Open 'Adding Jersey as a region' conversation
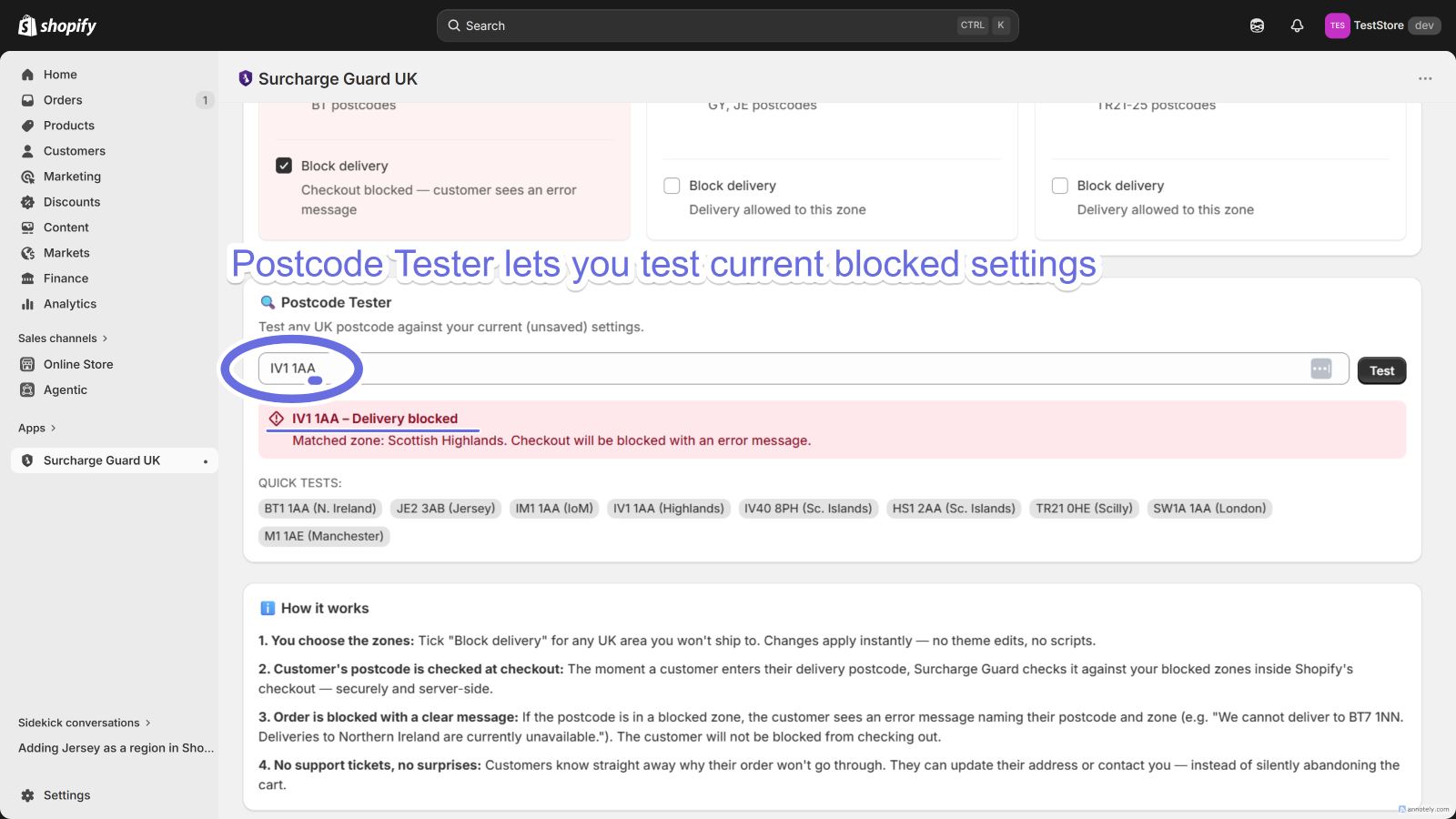This screenshot has width=1456, height=819. point(116,748)
